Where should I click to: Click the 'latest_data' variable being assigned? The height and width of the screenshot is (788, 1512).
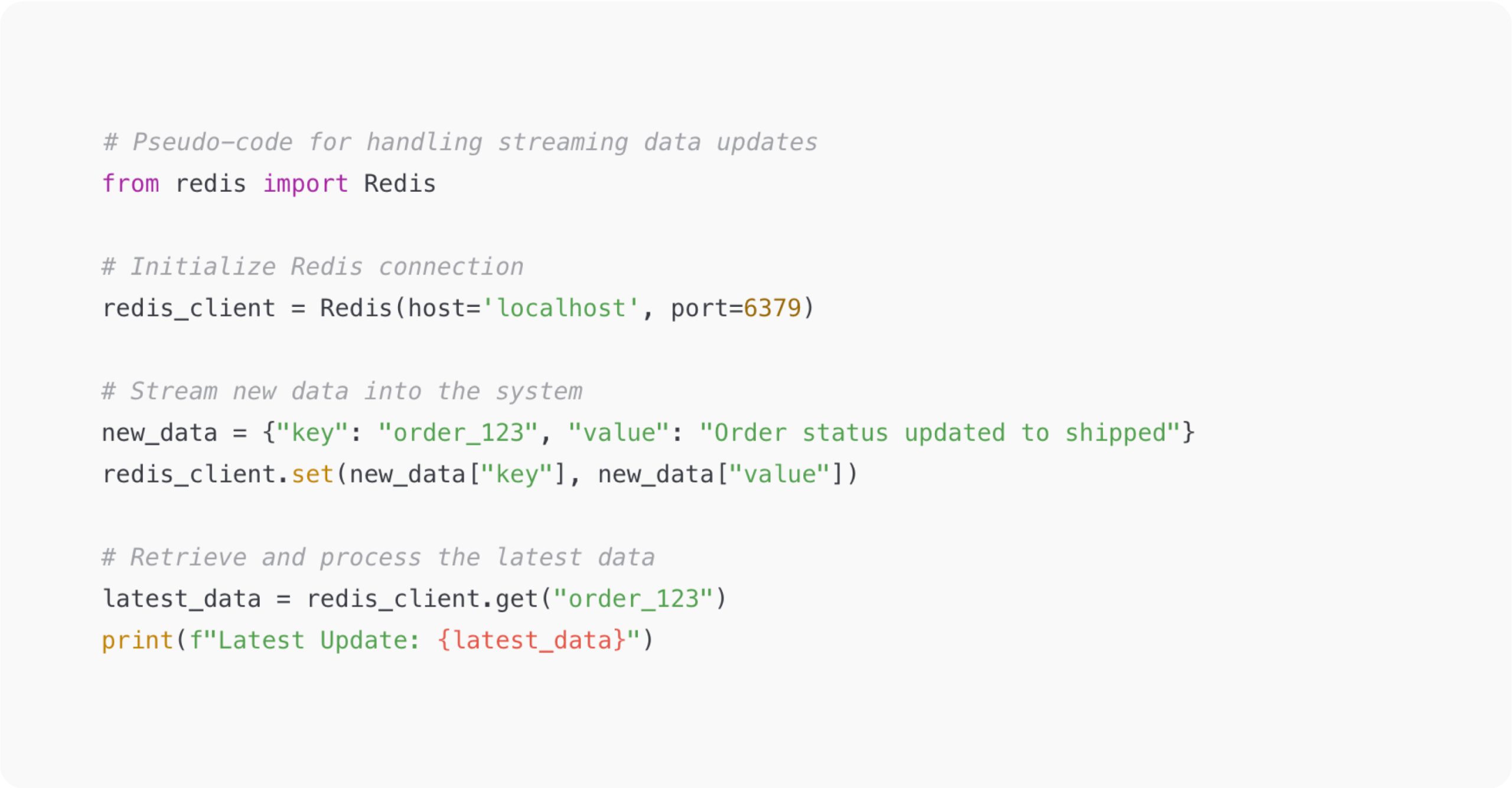tap(181, 599)
